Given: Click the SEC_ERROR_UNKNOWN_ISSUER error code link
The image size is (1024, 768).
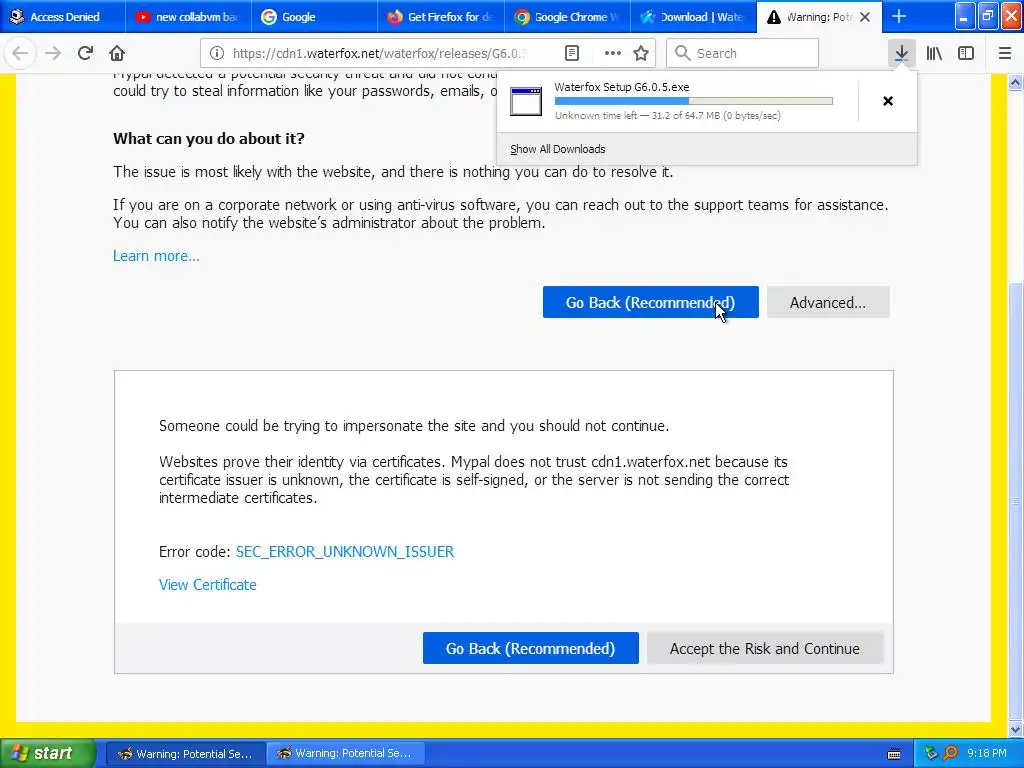Looking at the screenshot, I should coord(345,552).
